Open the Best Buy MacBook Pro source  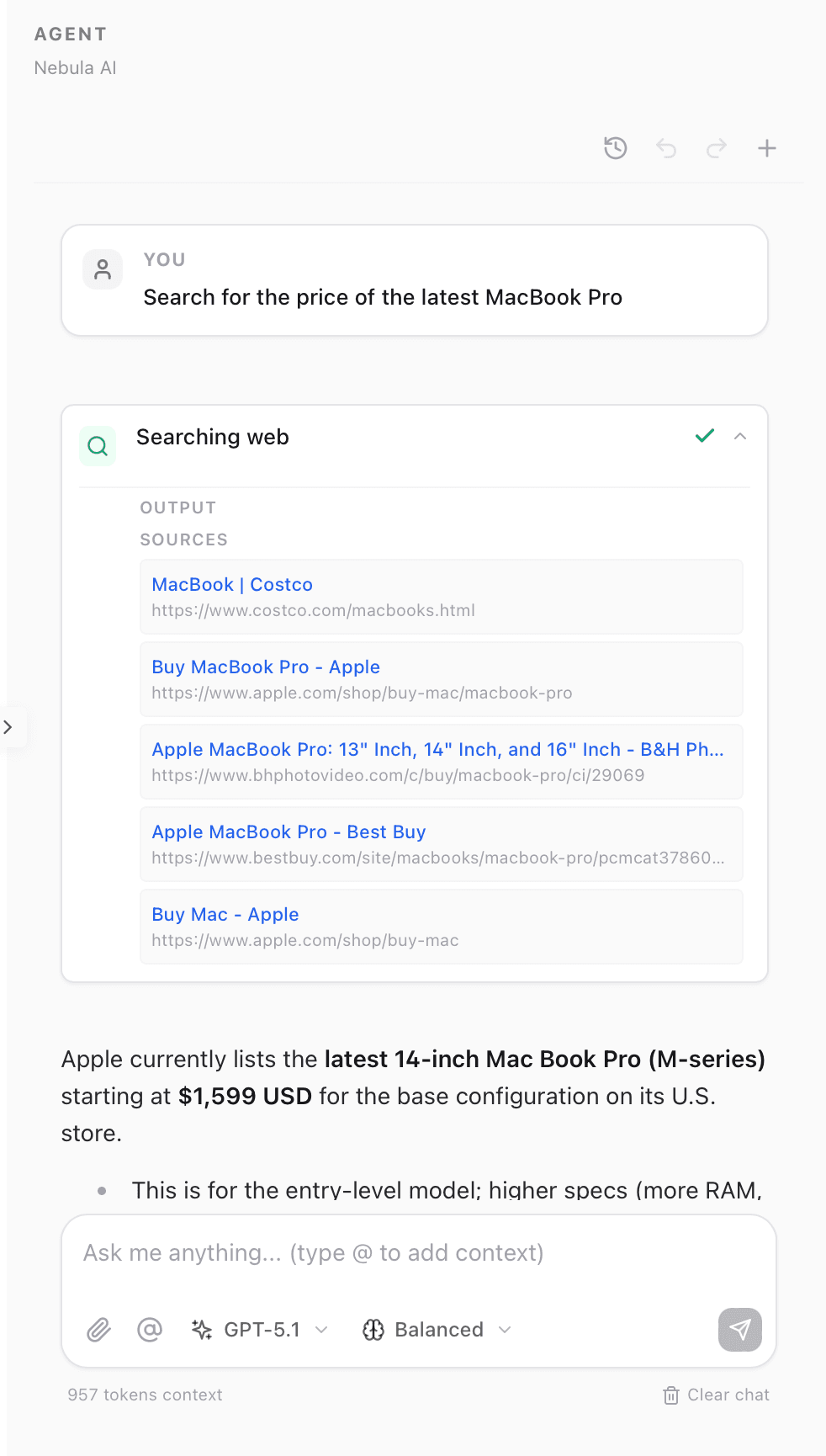(x=289, y=832)
